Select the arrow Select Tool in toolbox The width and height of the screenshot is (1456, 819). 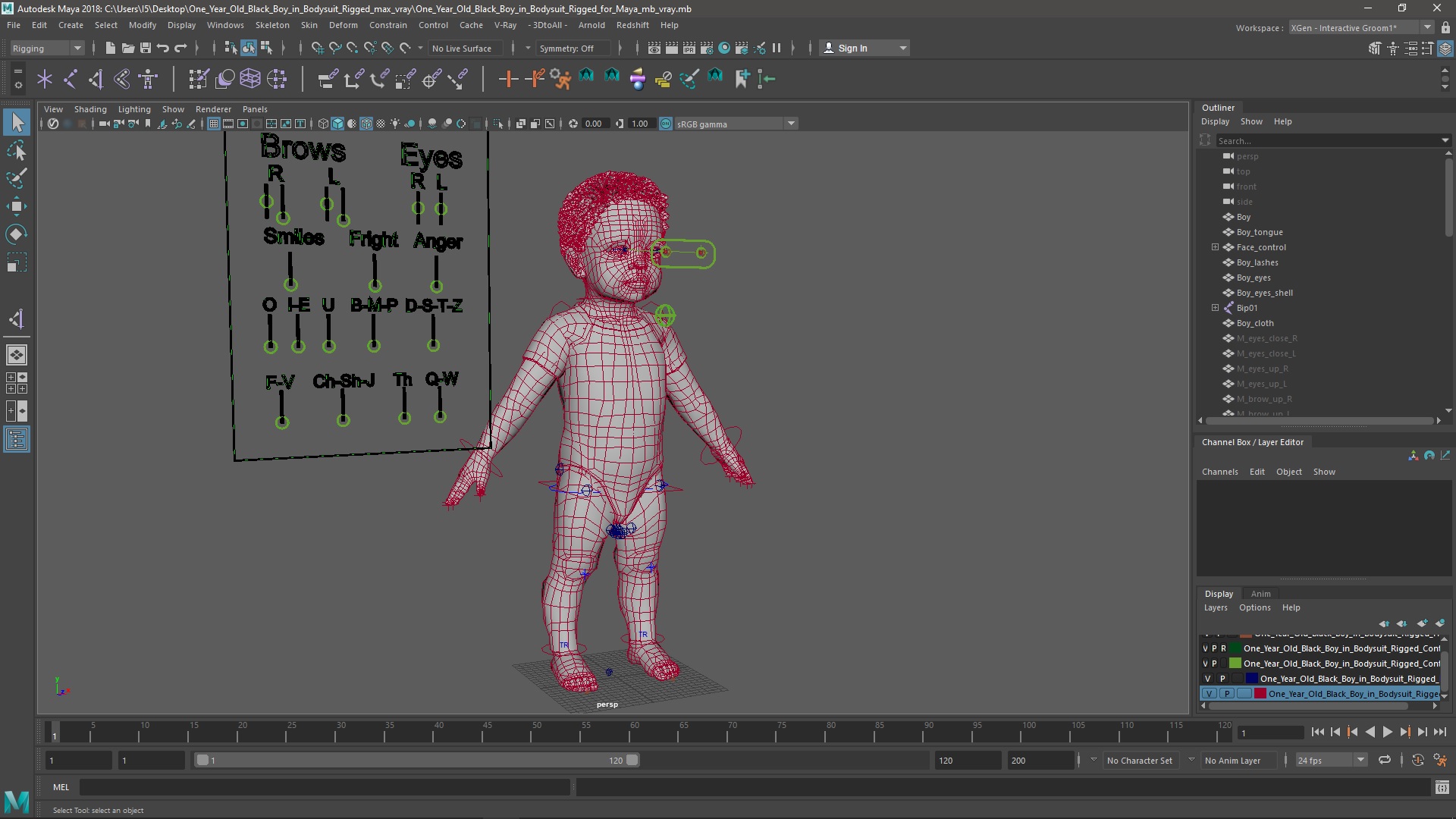[17, 122]
